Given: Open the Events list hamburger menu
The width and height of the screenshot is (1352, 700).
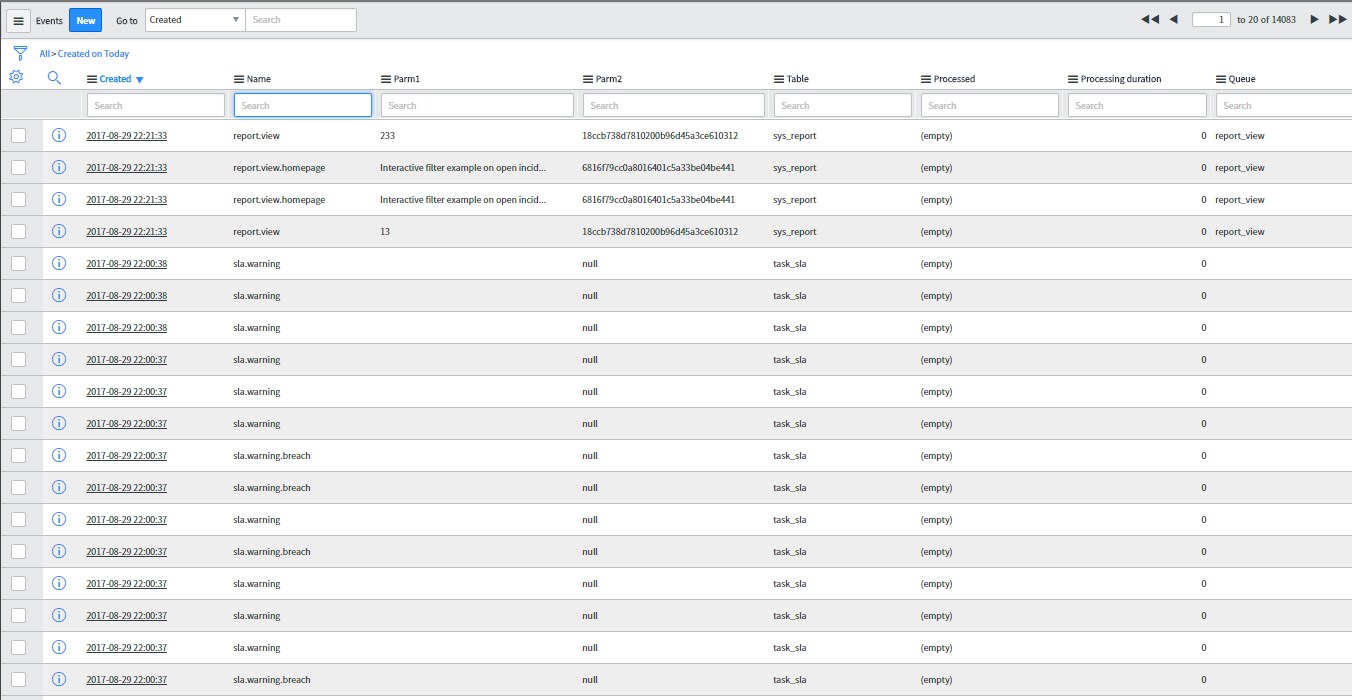Looking at the screenshot, I should 18,20.
